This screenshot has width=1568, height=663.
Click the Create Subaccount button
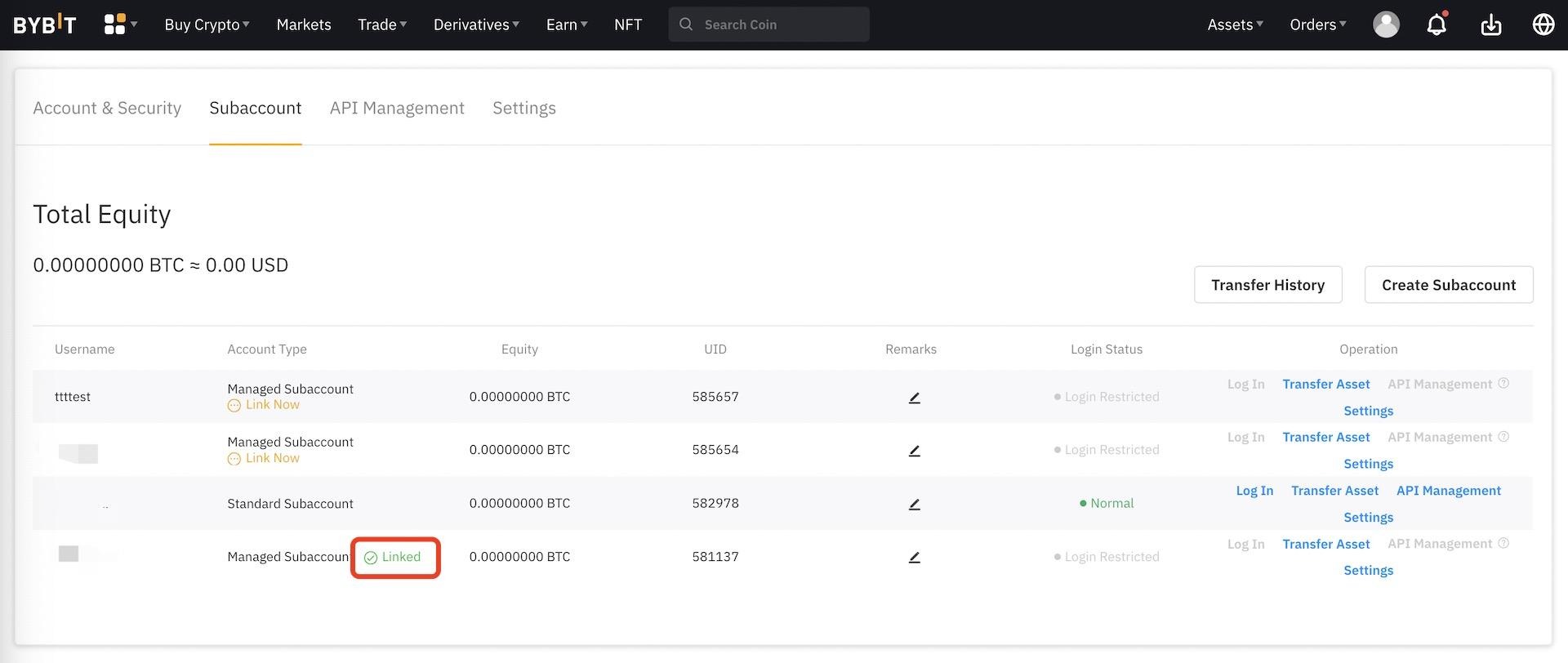click(x=1448, y=285)
